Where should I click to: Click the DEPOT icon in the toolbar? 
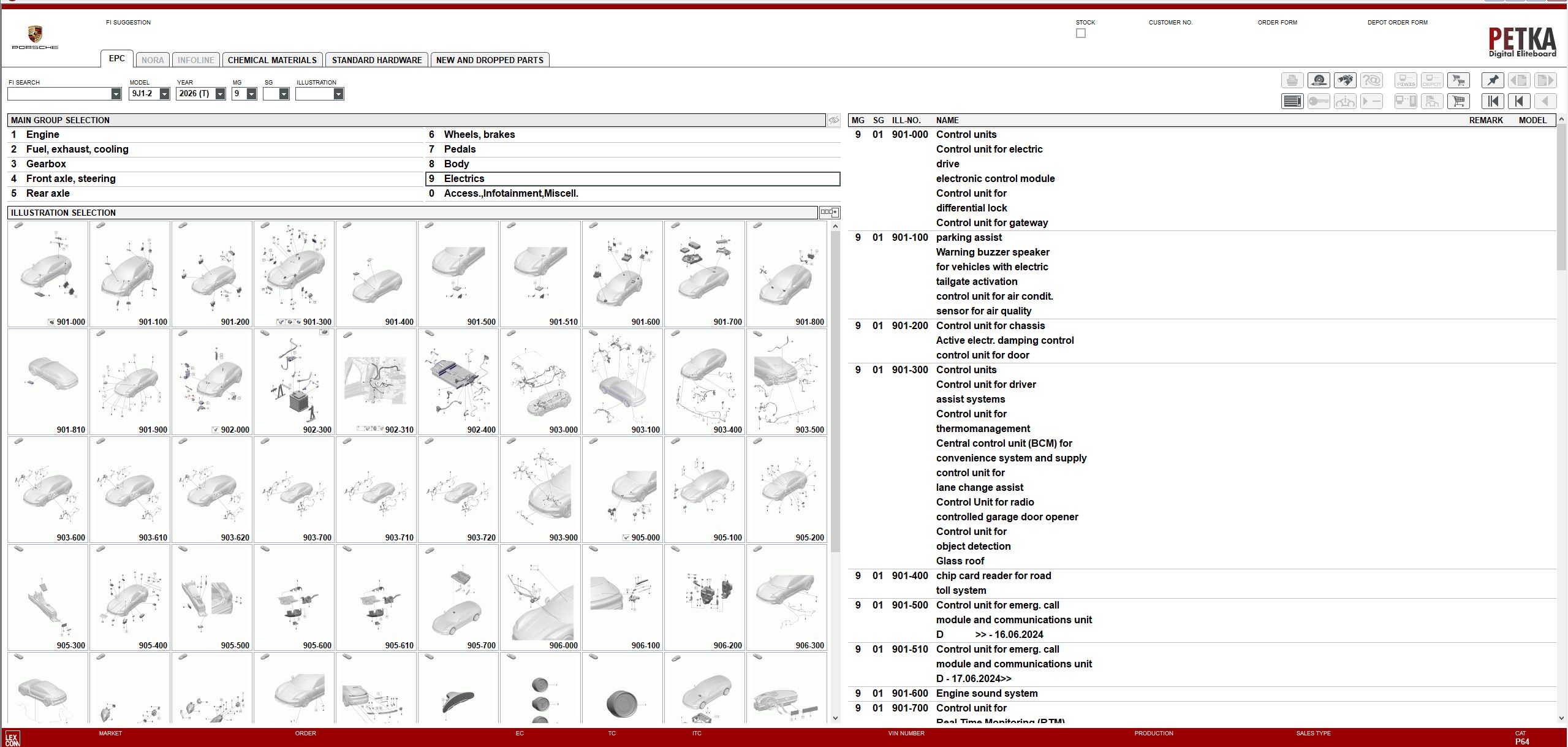point(1433,80)
